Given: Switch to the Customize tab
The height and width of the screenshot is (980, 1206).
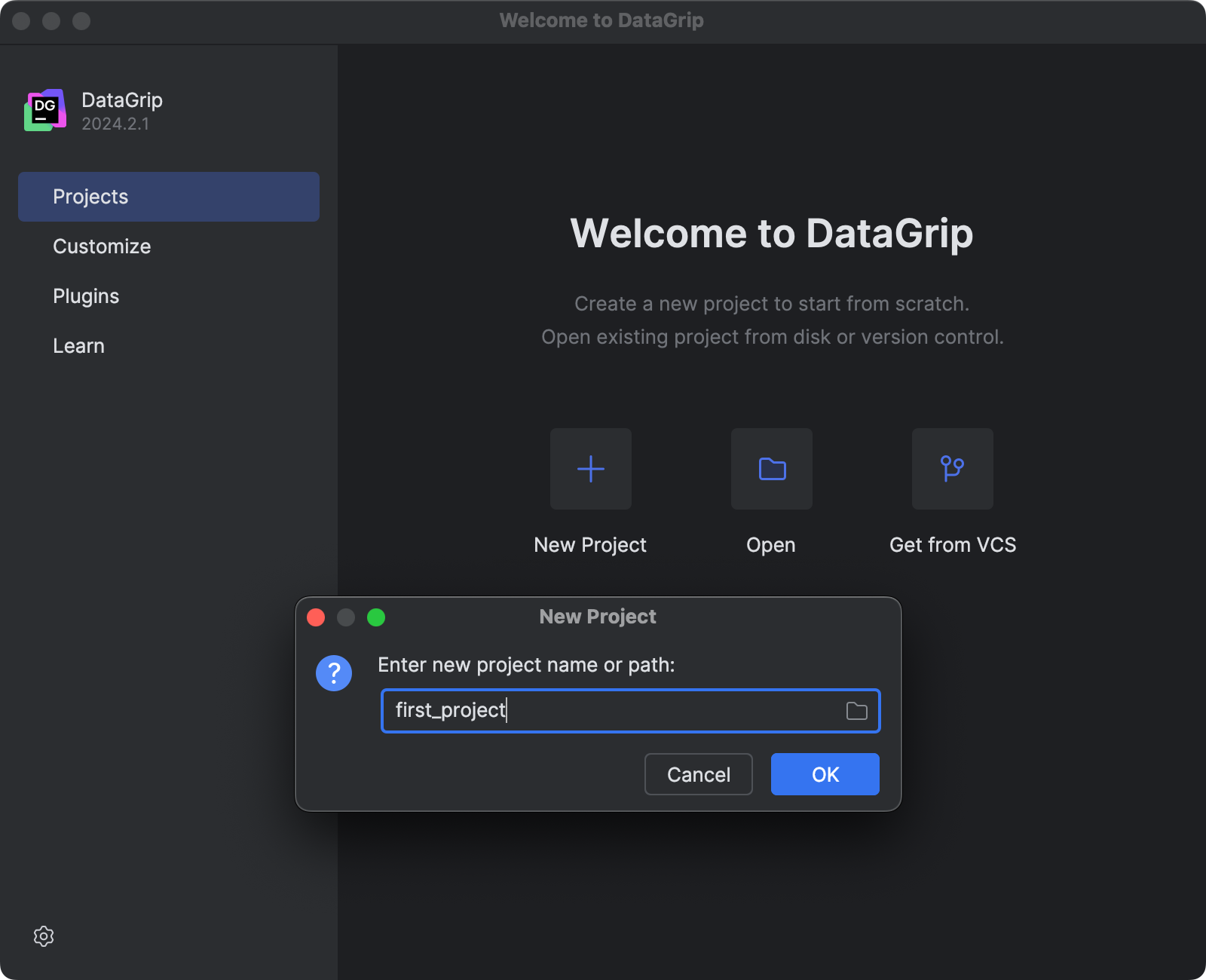Looking at the screenshot, I should coord(102,247).
